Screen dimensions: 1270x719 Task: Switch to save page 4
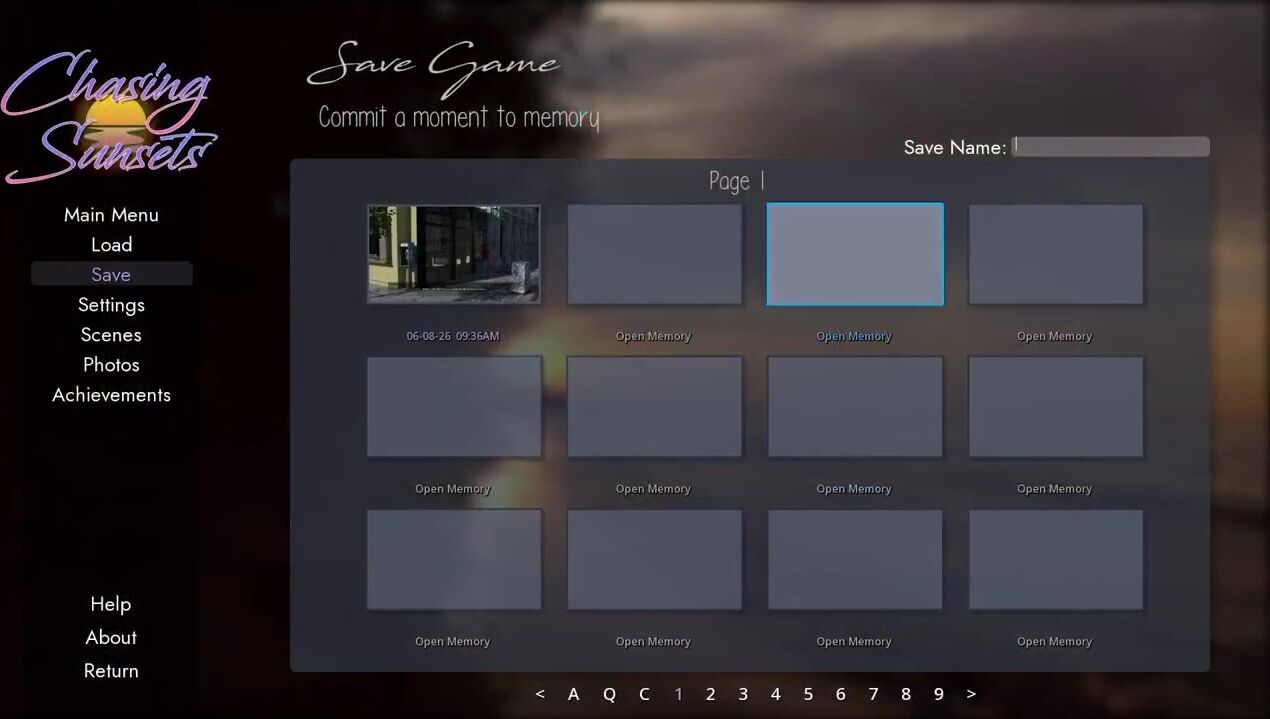click(775, 694)
